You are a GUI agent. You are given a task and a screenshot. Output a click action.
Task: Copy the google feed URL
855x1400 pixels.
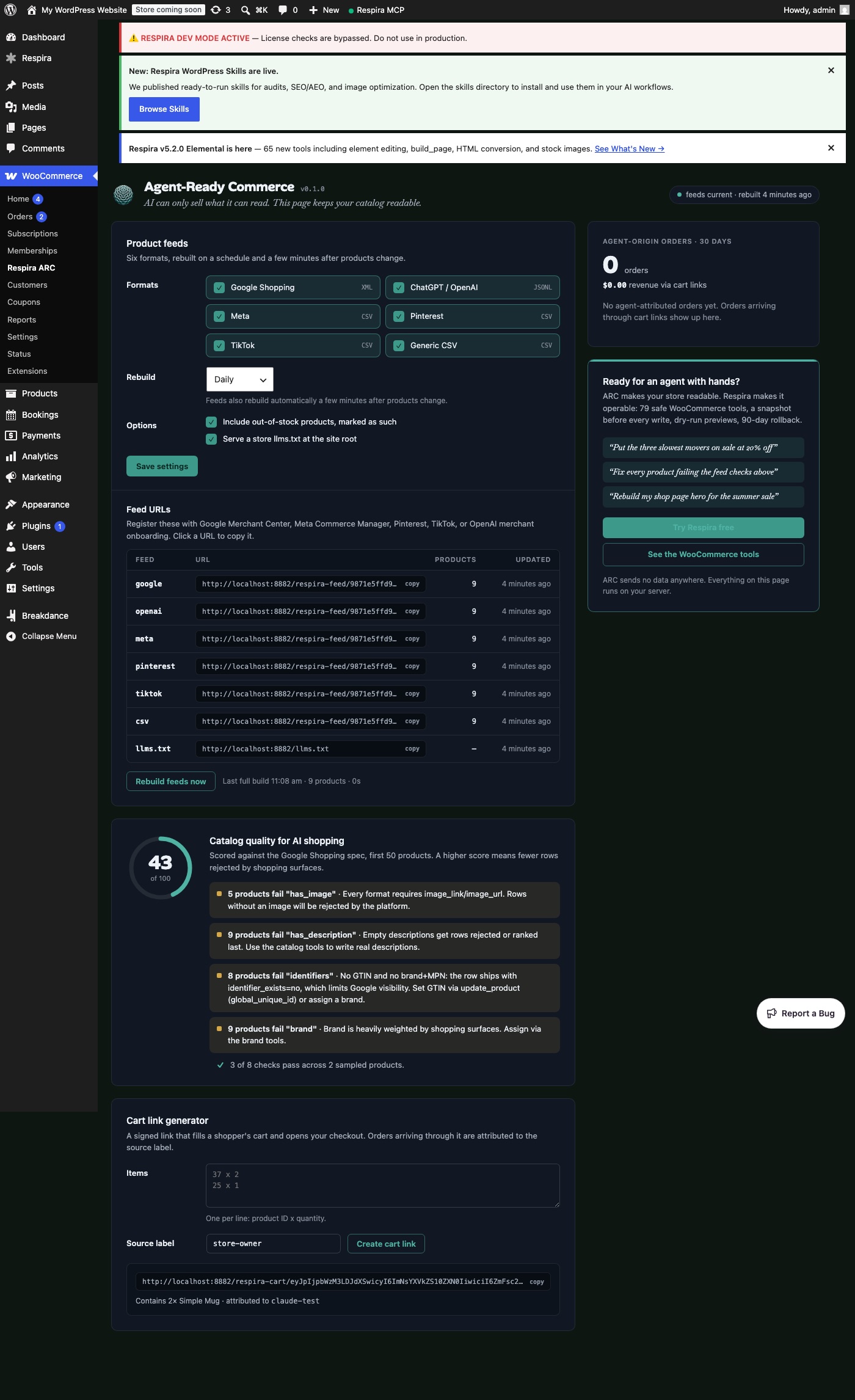412,584
